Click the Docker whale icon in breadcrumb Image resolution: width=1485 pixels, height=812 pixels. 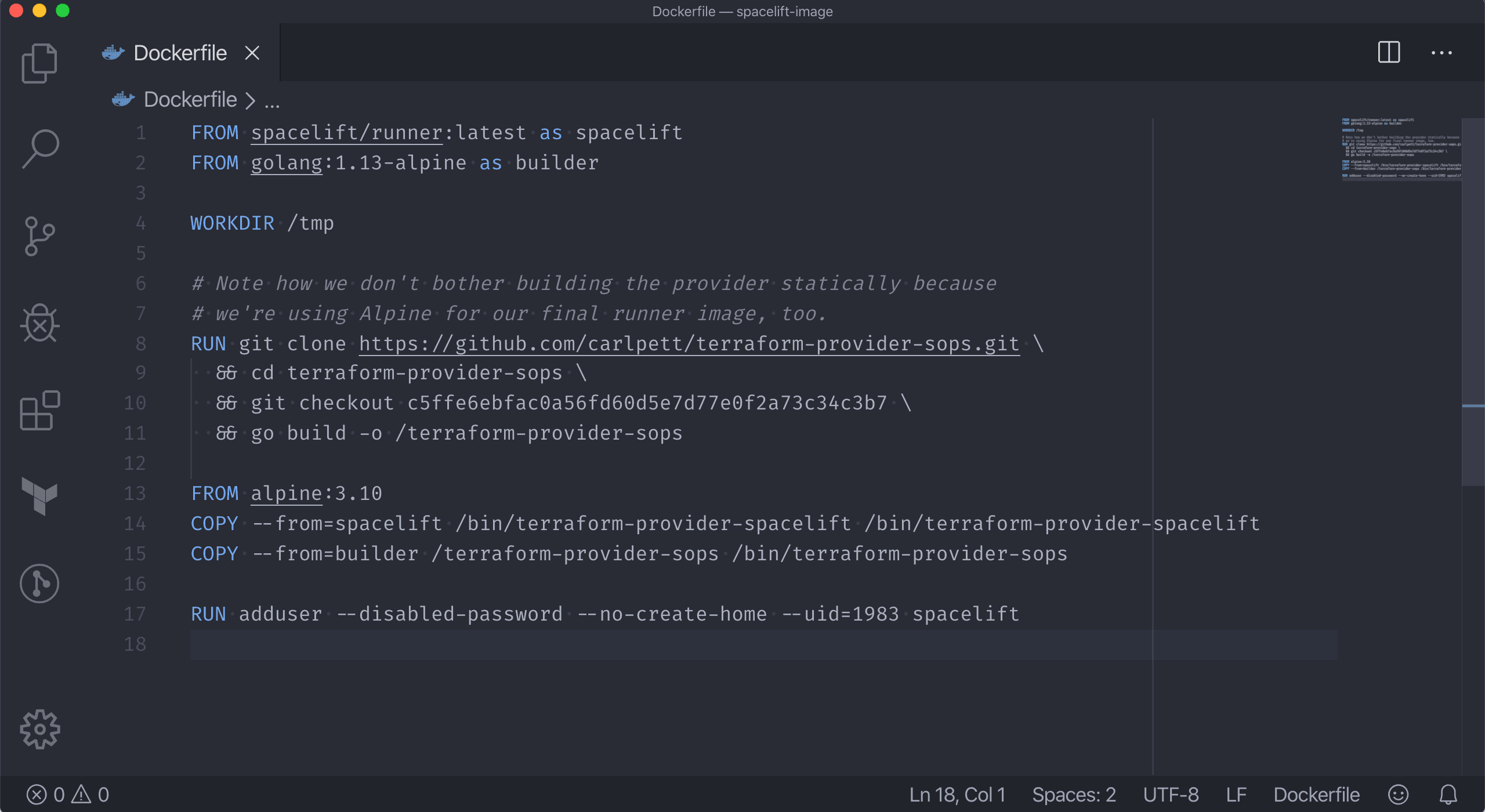point(123,99)
